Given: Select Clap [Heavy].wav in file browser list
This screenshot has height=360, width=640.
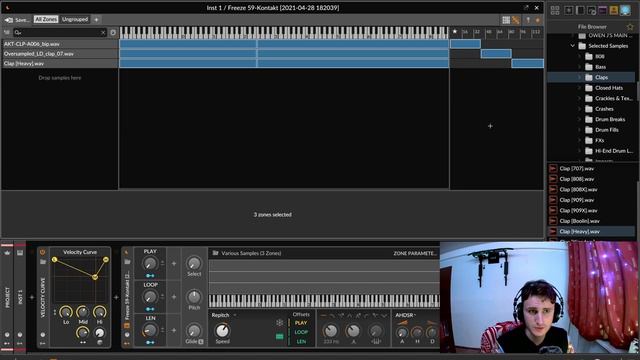Looking at the screenshot, I should click(591, 231).
